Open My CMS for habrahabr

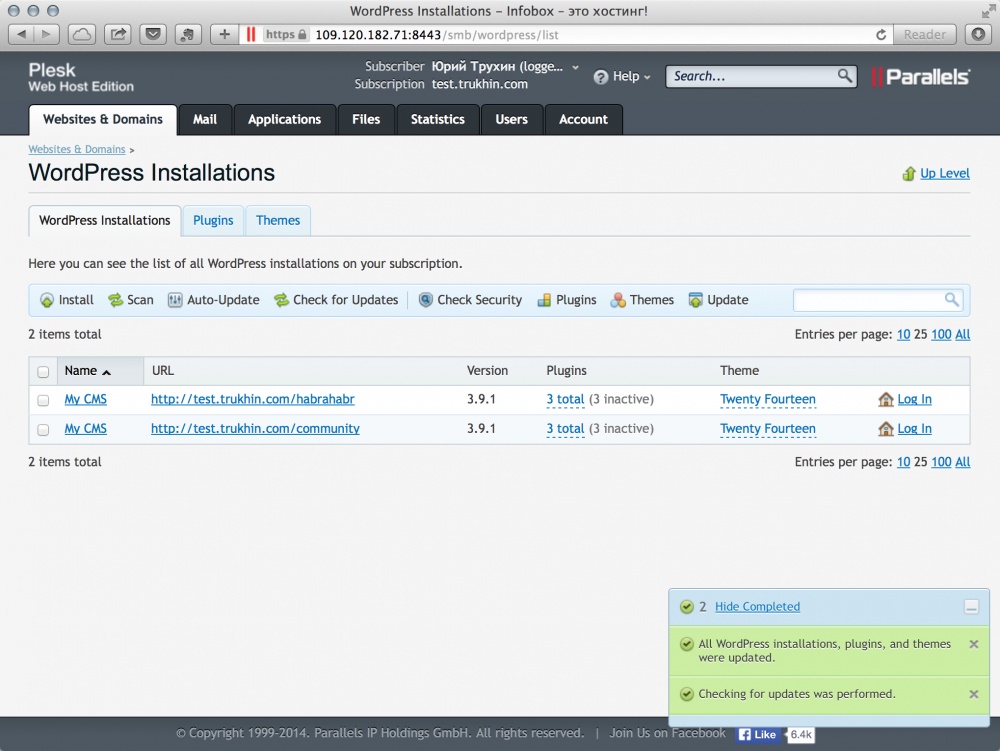coord(85,400)
